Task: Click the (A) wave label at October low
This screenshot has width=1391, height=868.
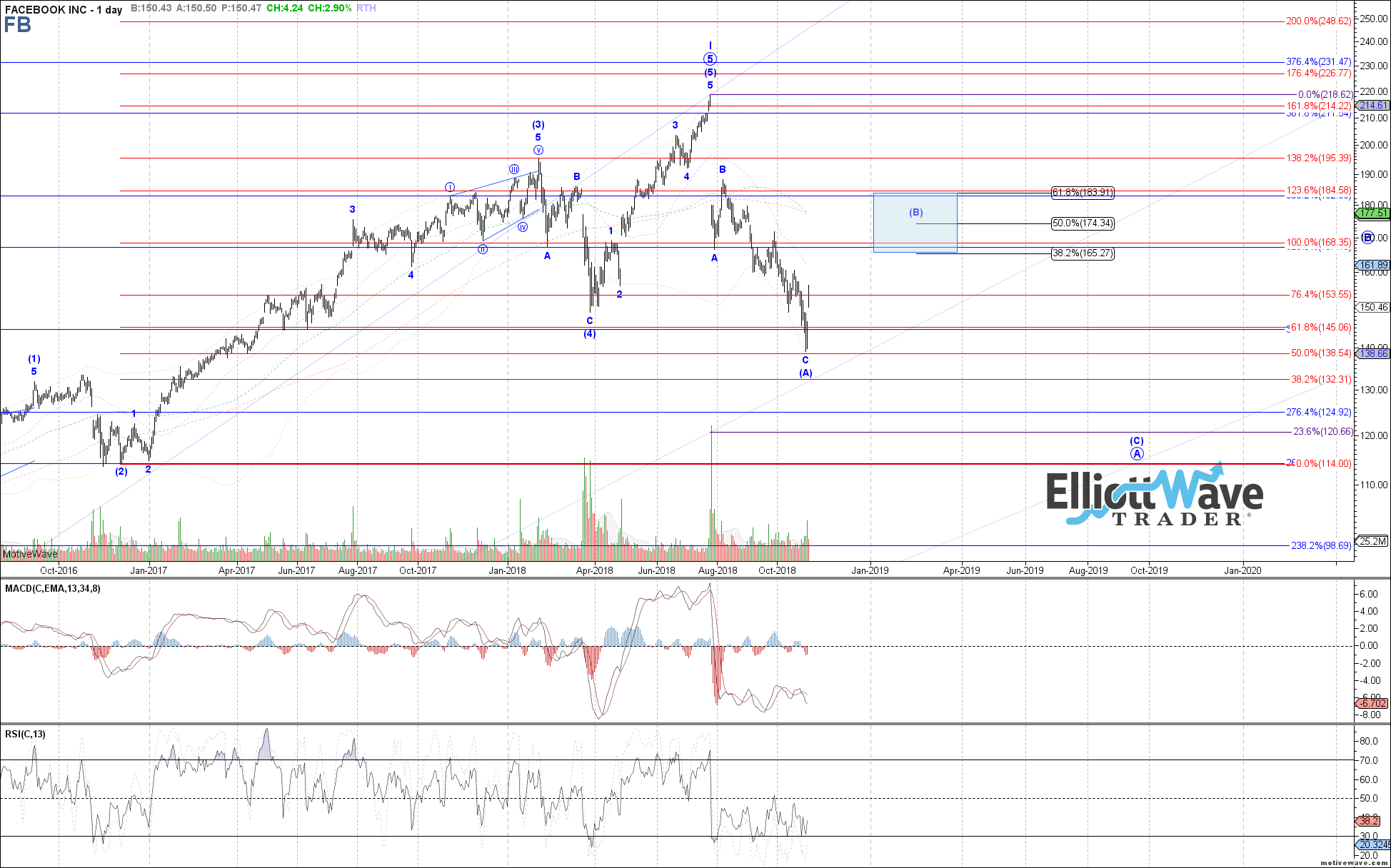Action: tap(805, 373)
